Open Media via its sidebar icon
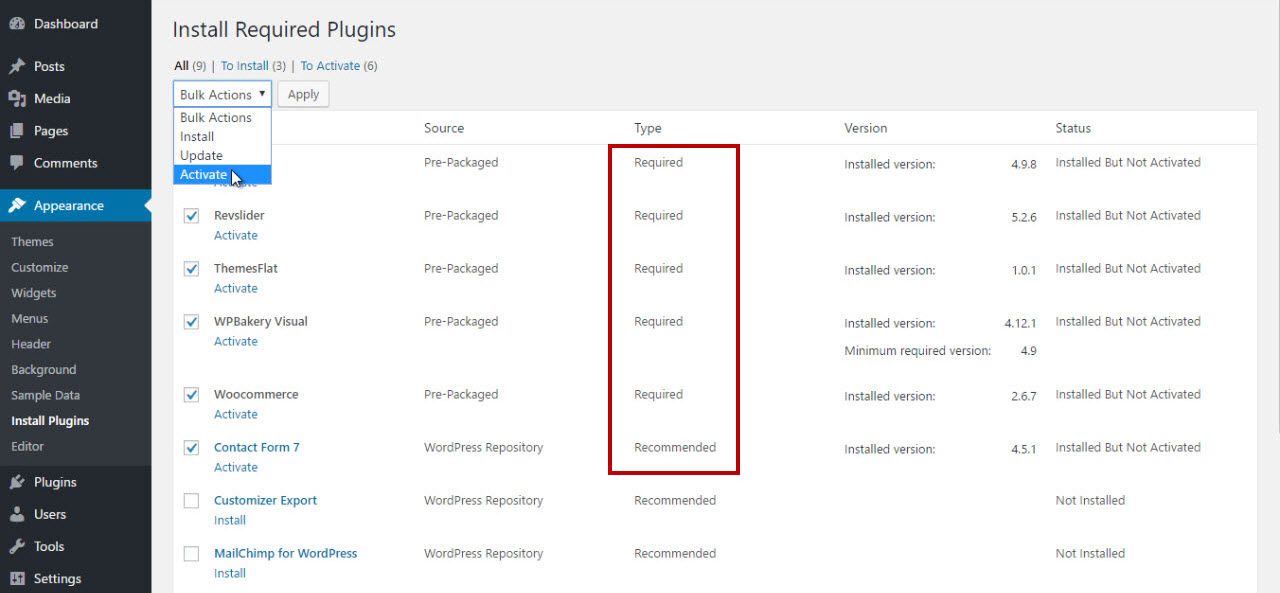The image size is (1280, 593). point(17,99)
